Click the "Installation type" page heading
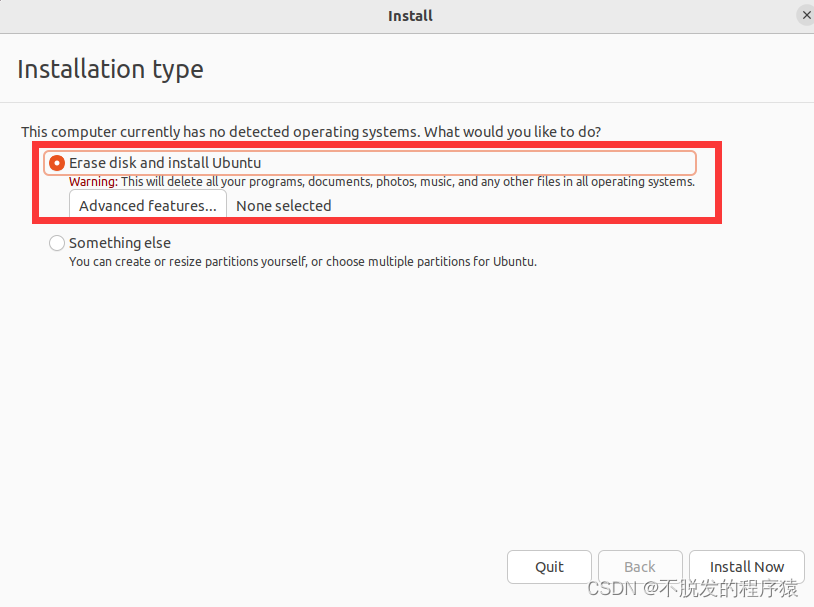Image resolution: width=814 pixels, height=607 pixels. point(110,70)
